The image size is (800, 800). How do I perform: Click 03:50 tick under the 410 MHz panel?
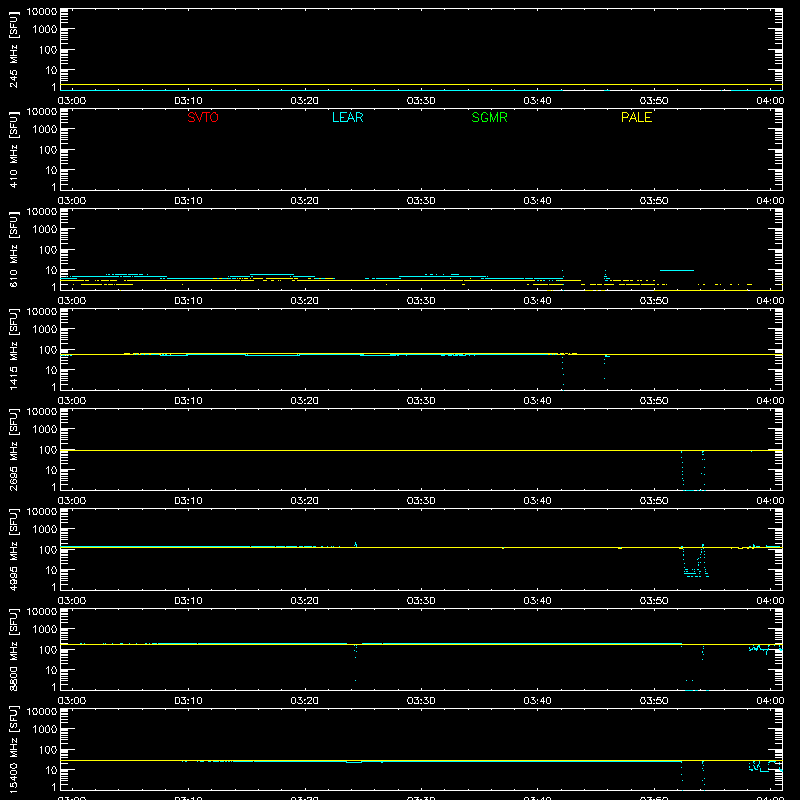coord(654,201)
